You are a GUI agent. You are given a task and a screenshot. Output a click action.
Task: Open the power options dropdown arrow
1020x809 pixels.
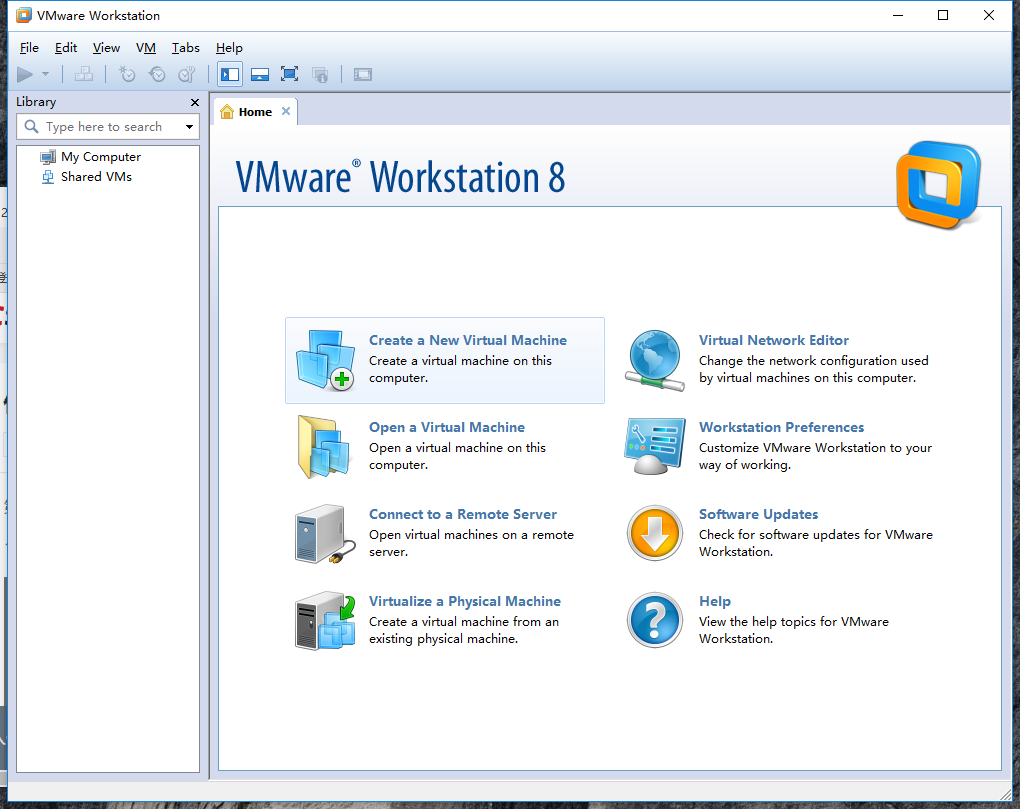[x=46, y=75]
